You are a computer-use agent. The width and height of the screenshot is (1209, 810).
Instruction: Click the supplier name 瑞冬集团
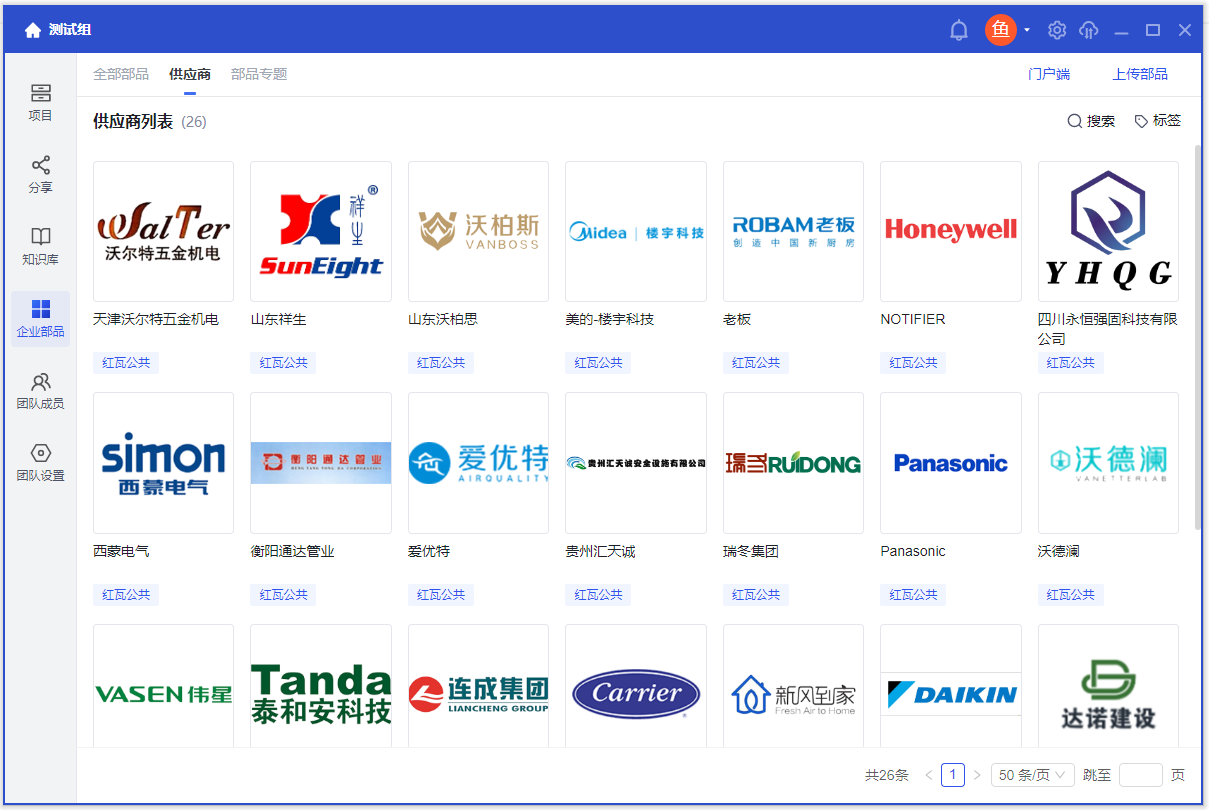(x=751, y=551)
